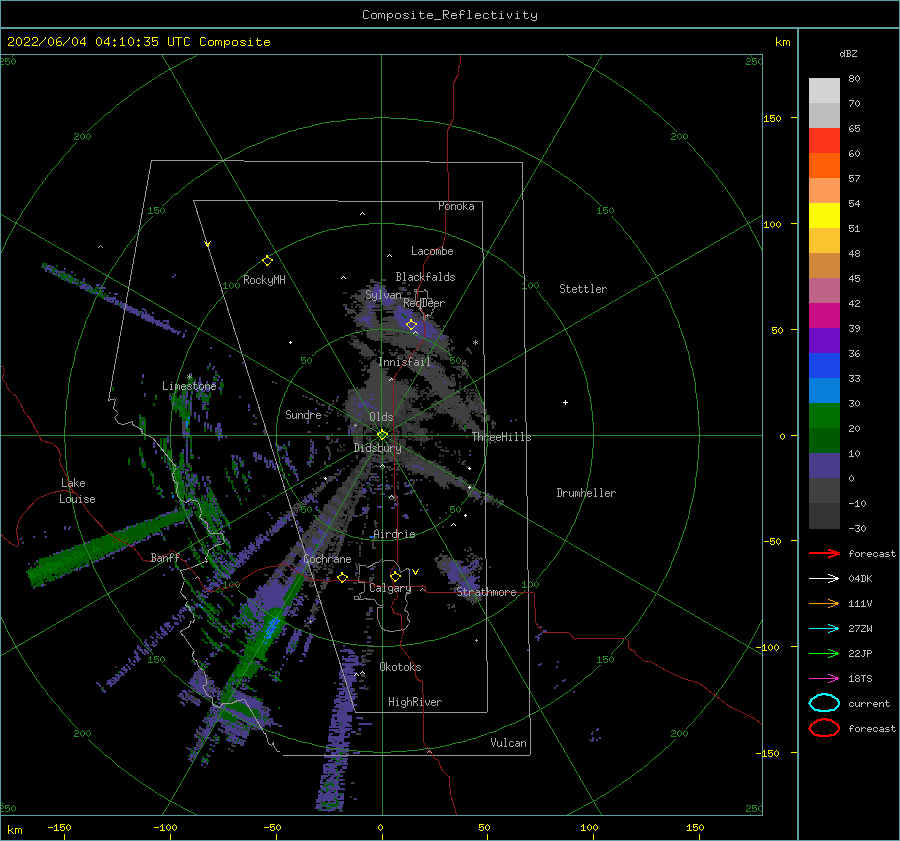Click the RockyMH label
900x841 pixels.
tap(264, 280)
